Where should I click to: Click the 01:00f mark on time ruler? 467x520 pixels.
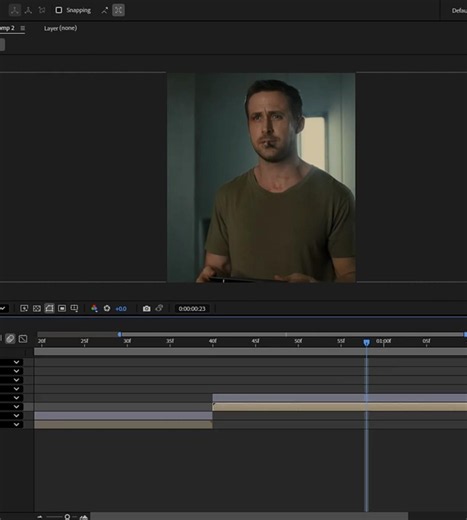tap(384, 341)
